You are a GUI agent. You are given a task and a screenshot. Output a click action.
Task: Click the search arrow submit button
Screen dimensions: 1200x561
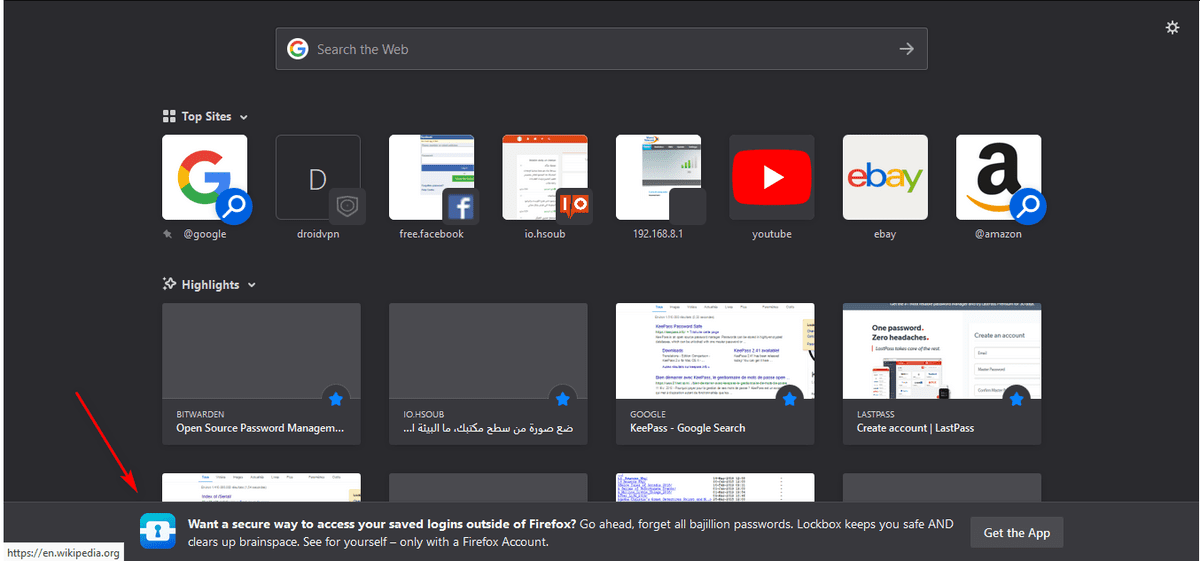pyautogui.click(x=906, y=49)
